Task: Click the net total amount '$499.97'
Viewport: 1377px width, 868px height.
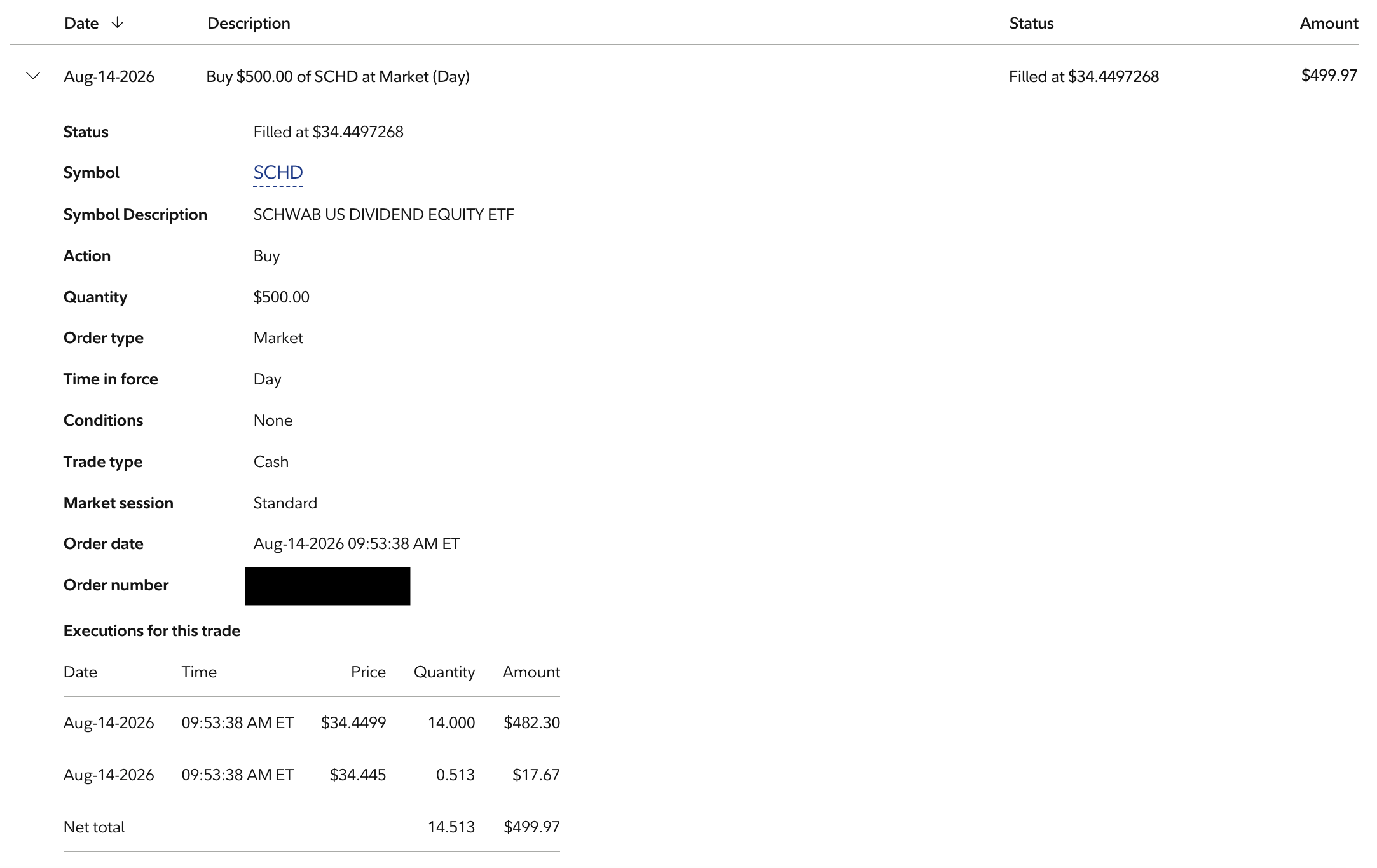Action: (531, 827)
